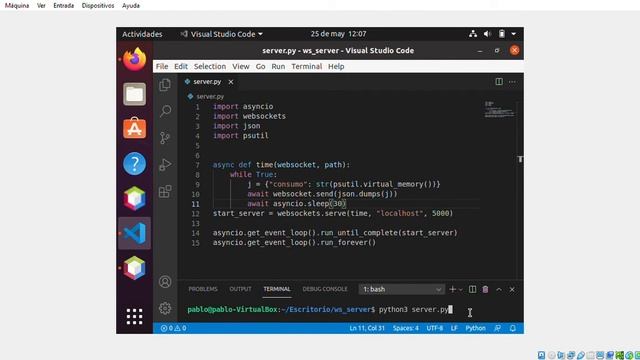640x360 pixels.
Task: Create a new terminal with plus icon
Action: click(452, 289)
